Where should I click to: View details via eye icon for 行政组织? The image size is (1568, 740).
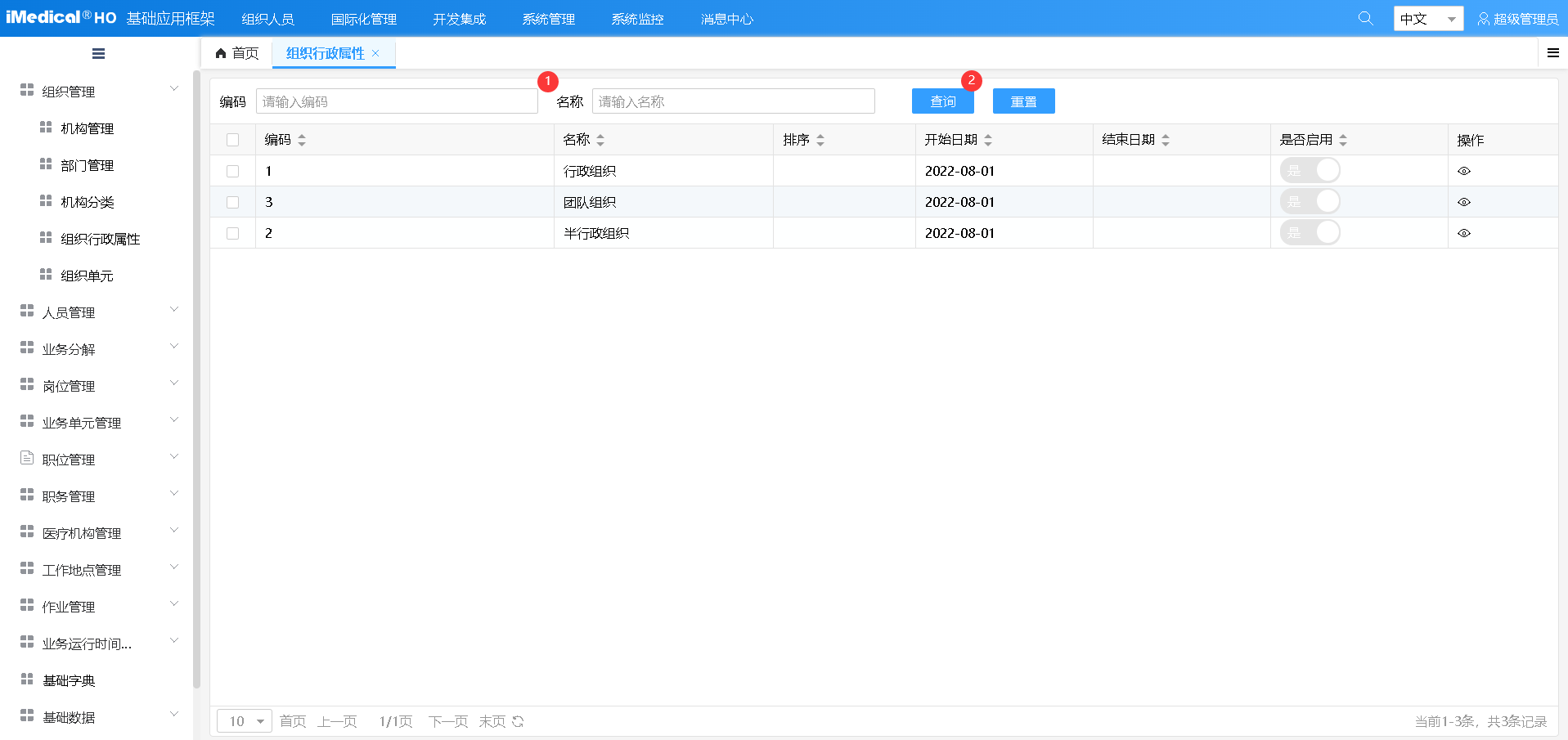pos(1464,171)
